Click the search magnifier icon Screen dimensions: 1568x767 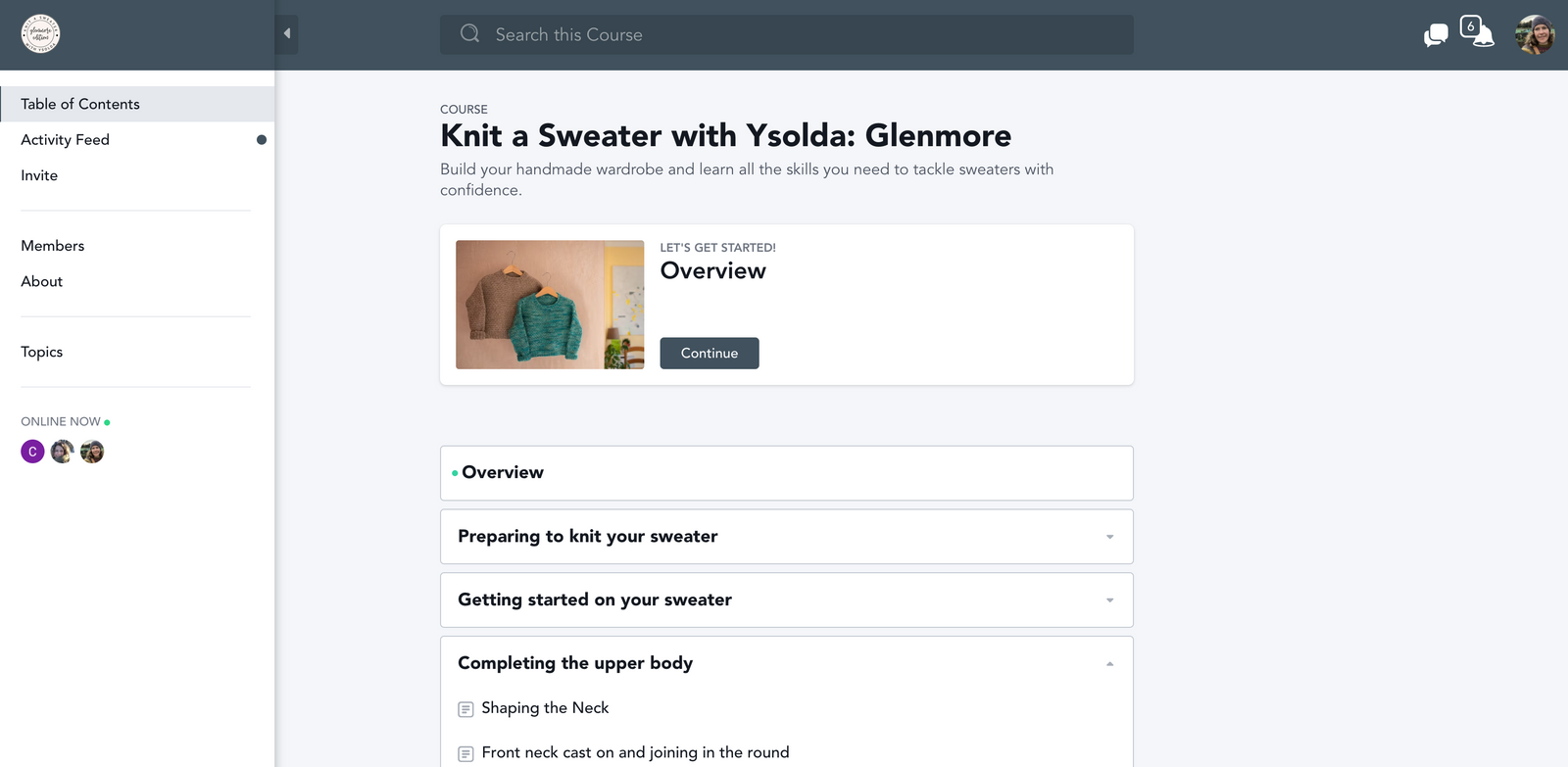470,34
